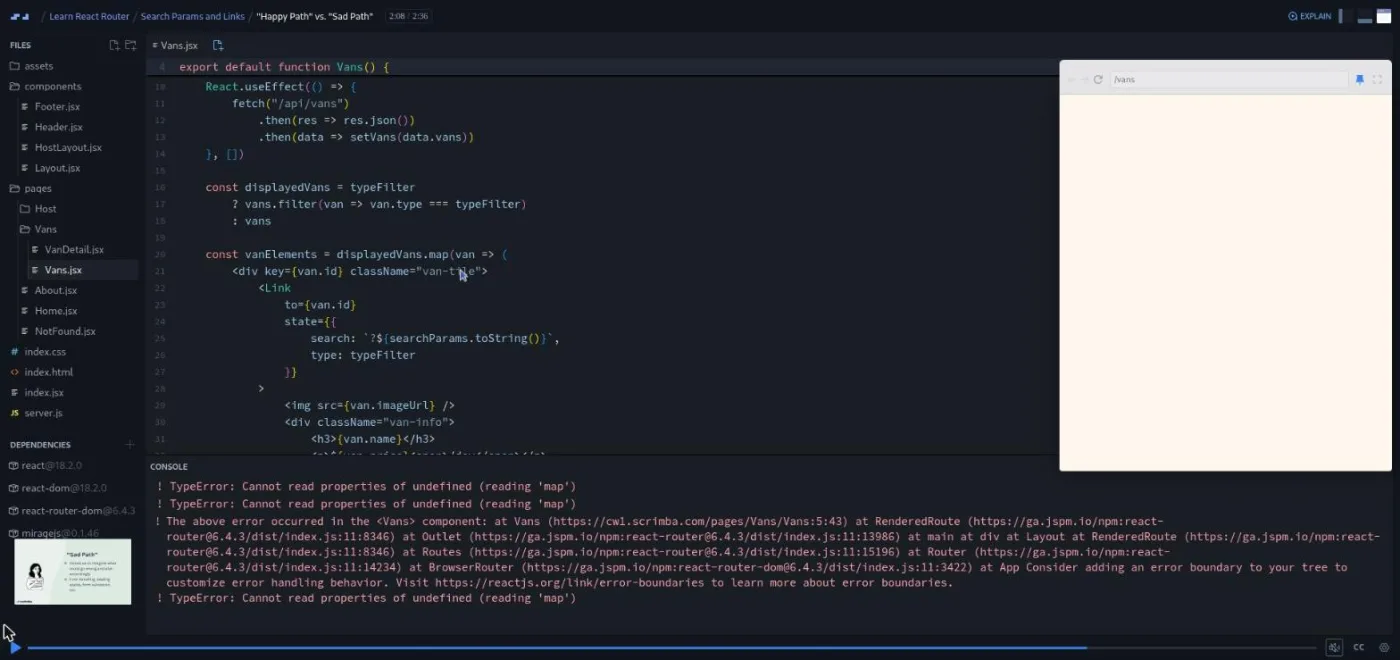Play the screencast
The height and width of the screenshot is (660, 1400).
coord(14,647)
